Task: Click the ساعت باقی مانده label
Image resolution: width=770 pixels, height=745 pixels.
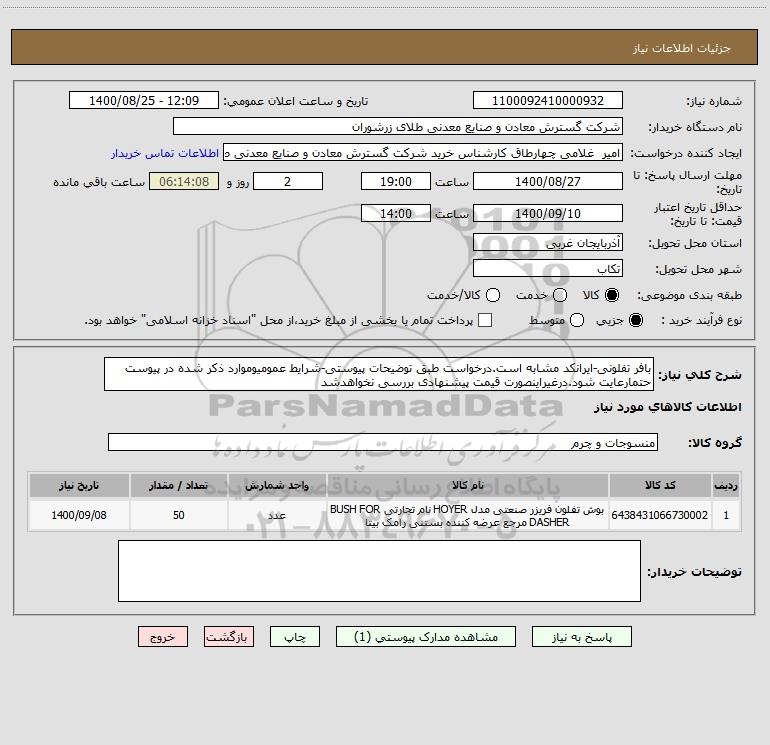Action: (99, 182)
